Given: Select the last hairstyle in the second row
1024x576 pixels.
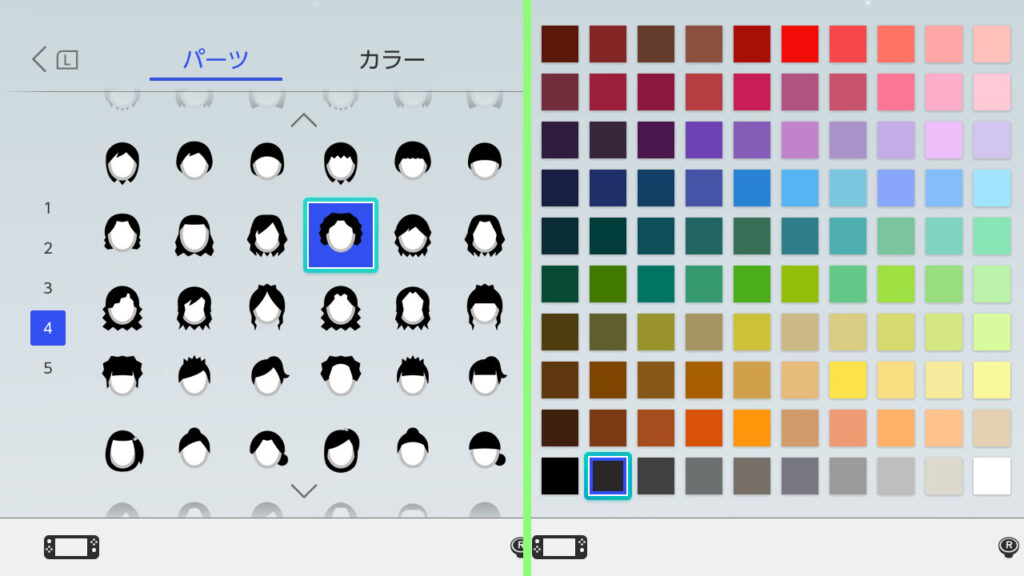Looking at the screenshot, I should [x=485, y=235].
